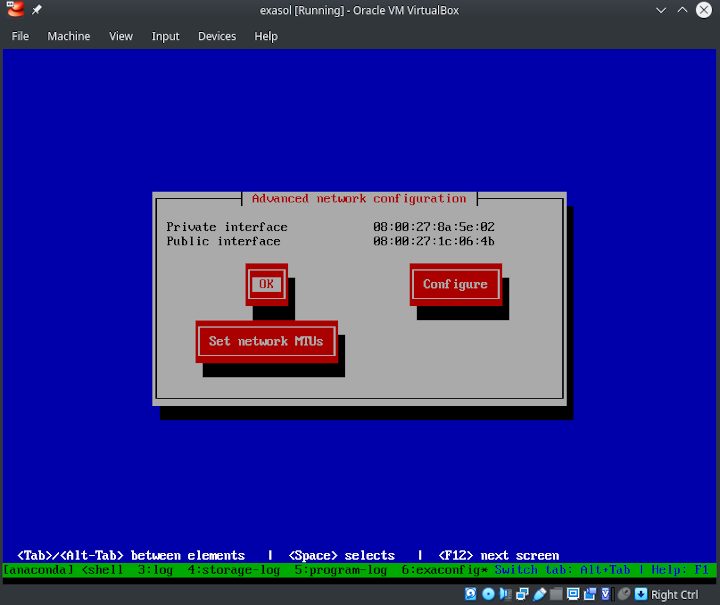Minimize the VirtualBox window
The image size is (720, 605).
[661, 10]
